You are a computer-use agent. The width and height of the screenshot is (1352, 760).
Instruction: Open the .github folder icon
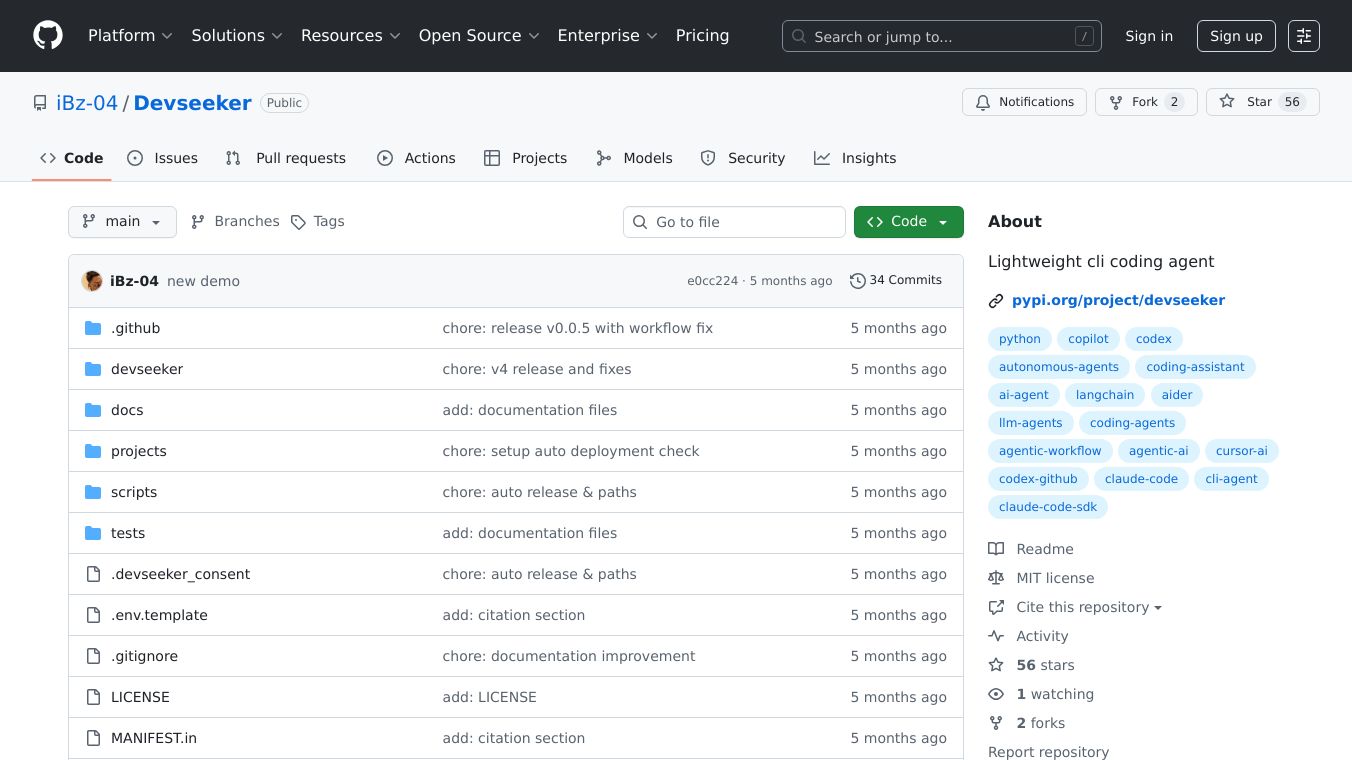pyautogui.click(x=93, y=328)
